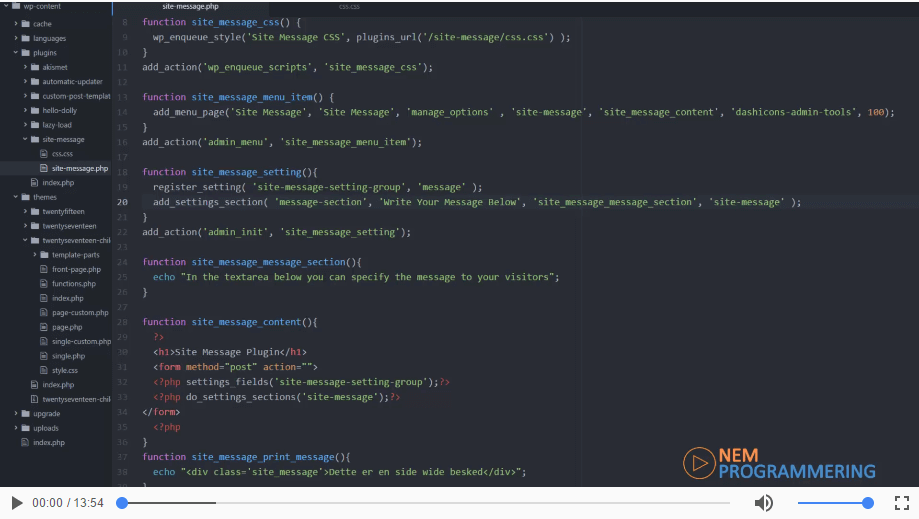This screenshot has width=919, height=519.
Task: Expand the custom-post-template folder
Action: 25,95
